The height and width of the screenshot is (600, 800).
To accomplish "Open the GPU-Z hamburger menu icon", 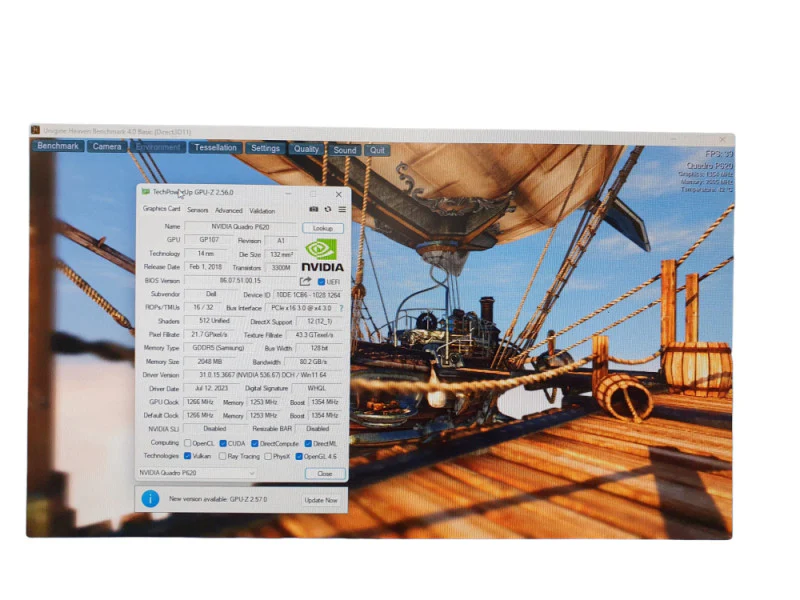I will pos(342,209).
